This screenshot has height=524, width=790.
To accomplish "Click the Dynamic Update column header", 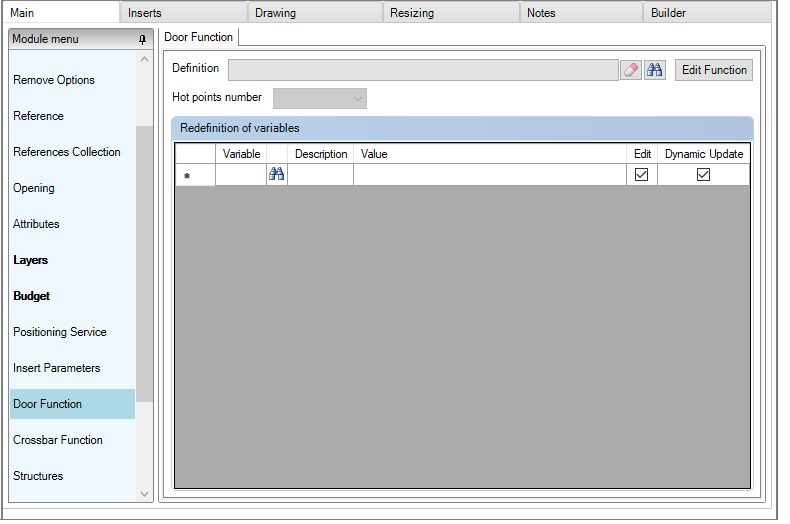I will tap(703, 154).
